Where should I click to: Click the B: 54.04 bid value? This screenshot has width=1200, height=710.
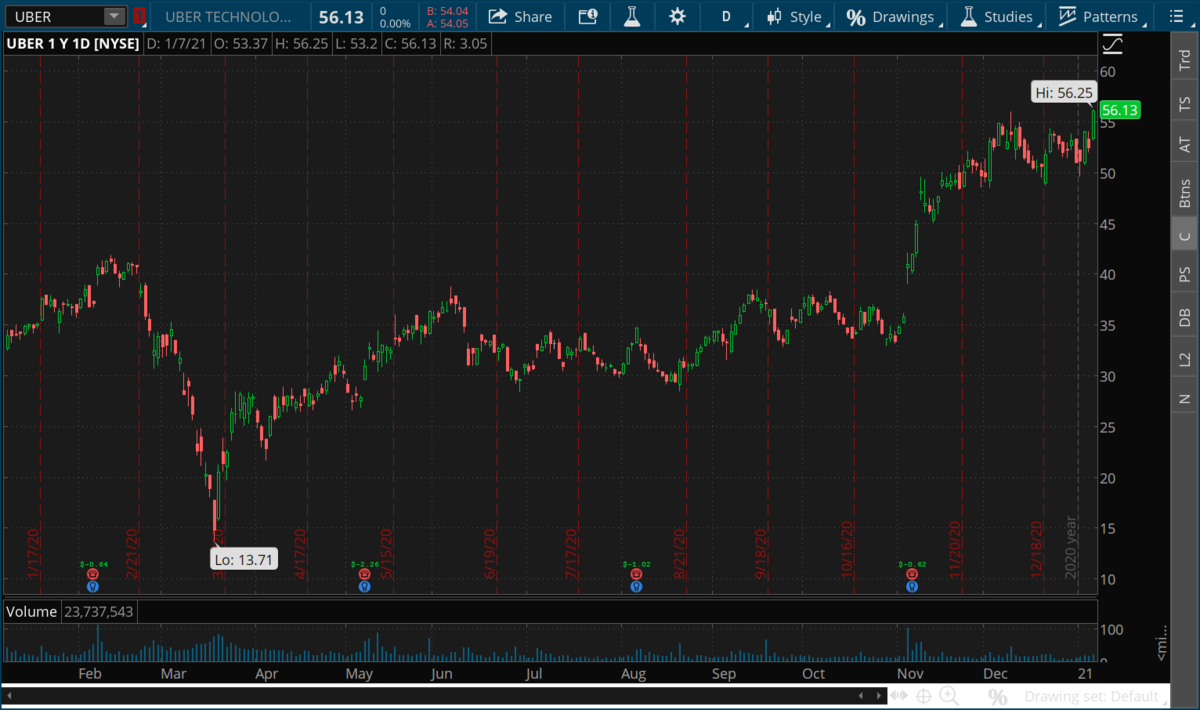tap(447, 11)
